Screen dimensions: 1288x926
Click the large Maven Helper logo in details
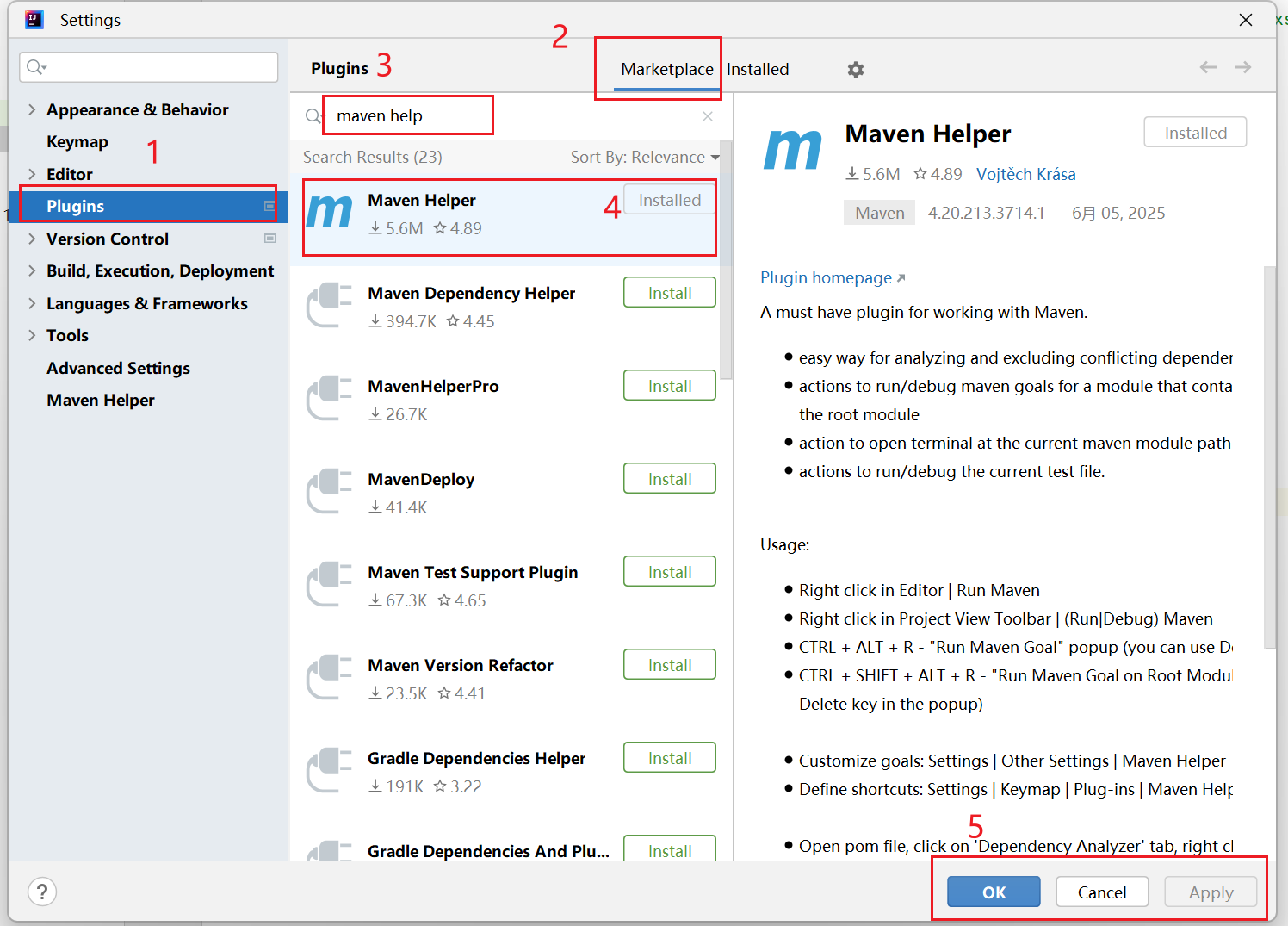point(793,151)
